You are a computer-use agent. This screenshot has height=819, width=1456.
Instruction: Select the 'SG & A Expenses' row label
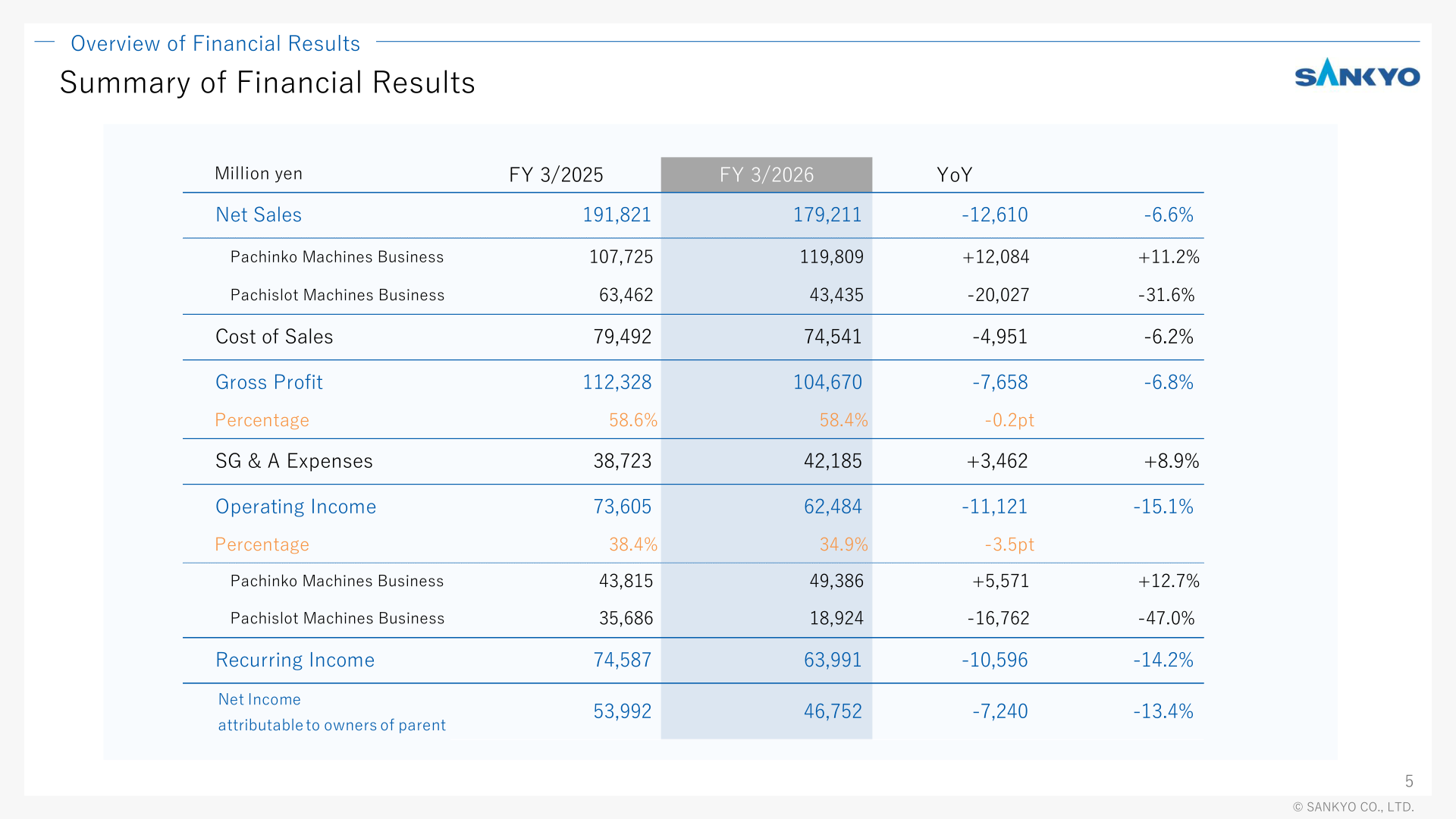tap(294, 461)
